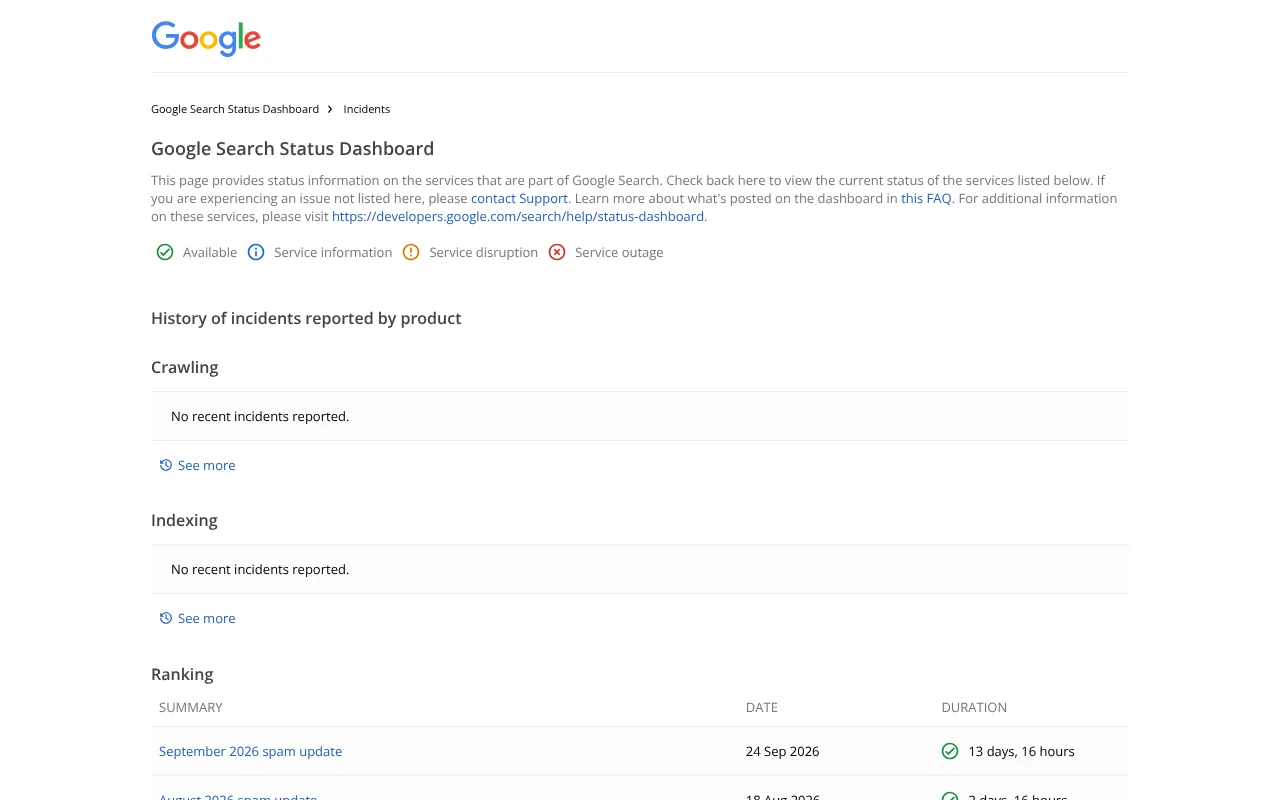The image size is (1280, 800).
Task: Click the red Service outage icon
Action: coord(557,252)
